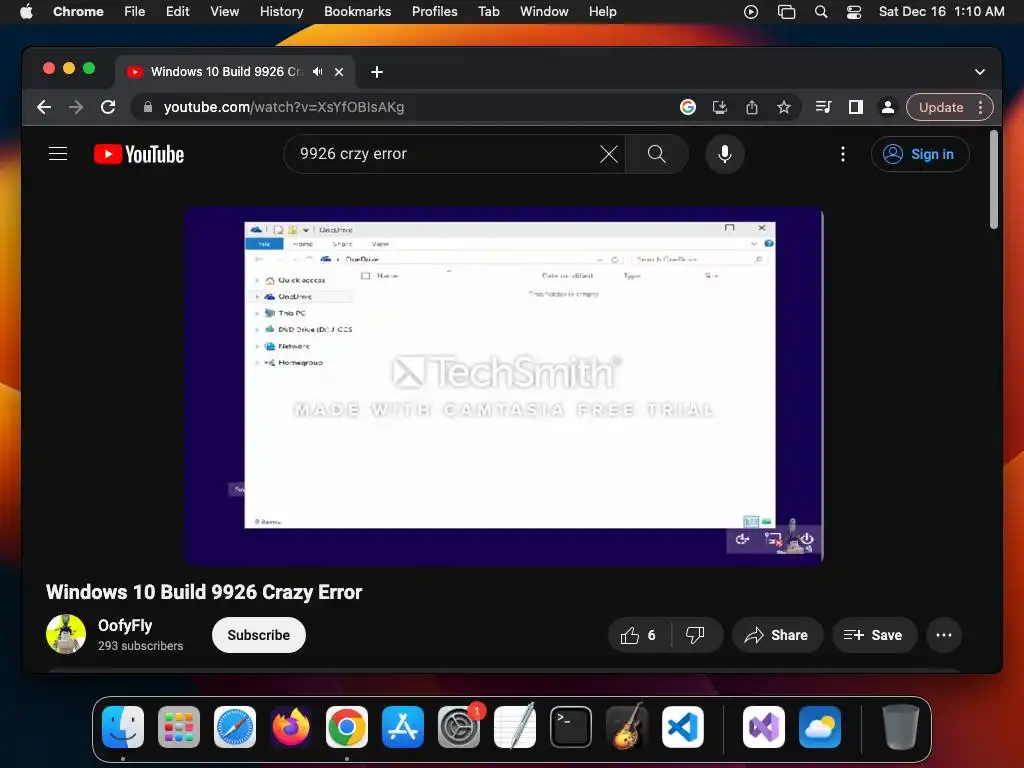Open the YouTube guide hamburger menu

point(58,154)
